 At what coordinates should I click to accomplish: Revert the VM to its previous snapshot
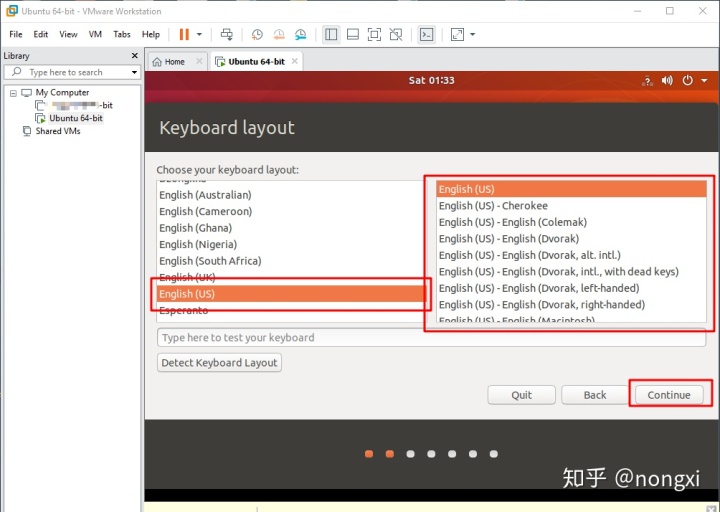pos(279,34)
